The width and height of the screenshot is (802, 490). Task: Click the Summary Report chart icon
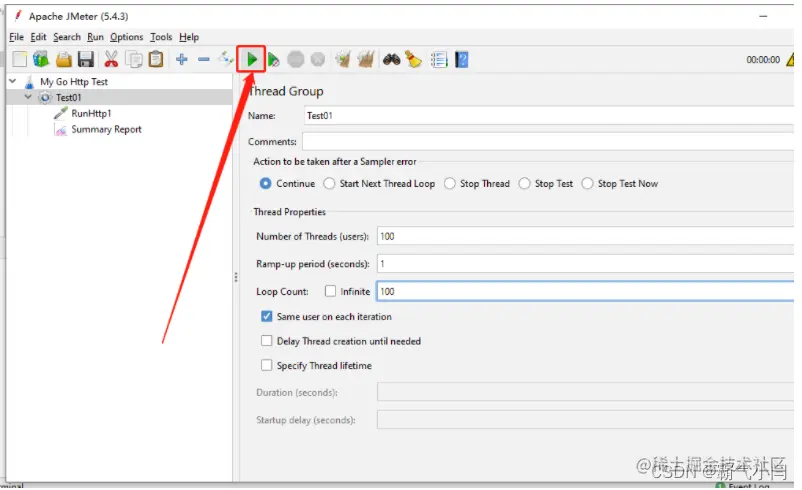point(60,130)
